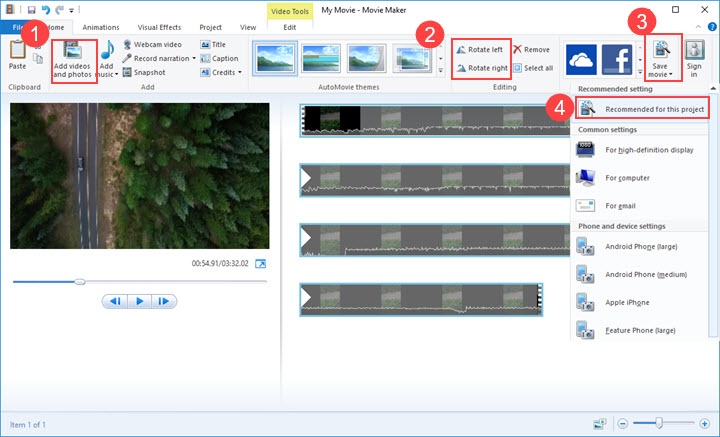Expand the AutoMovie themes gallery

441,71
